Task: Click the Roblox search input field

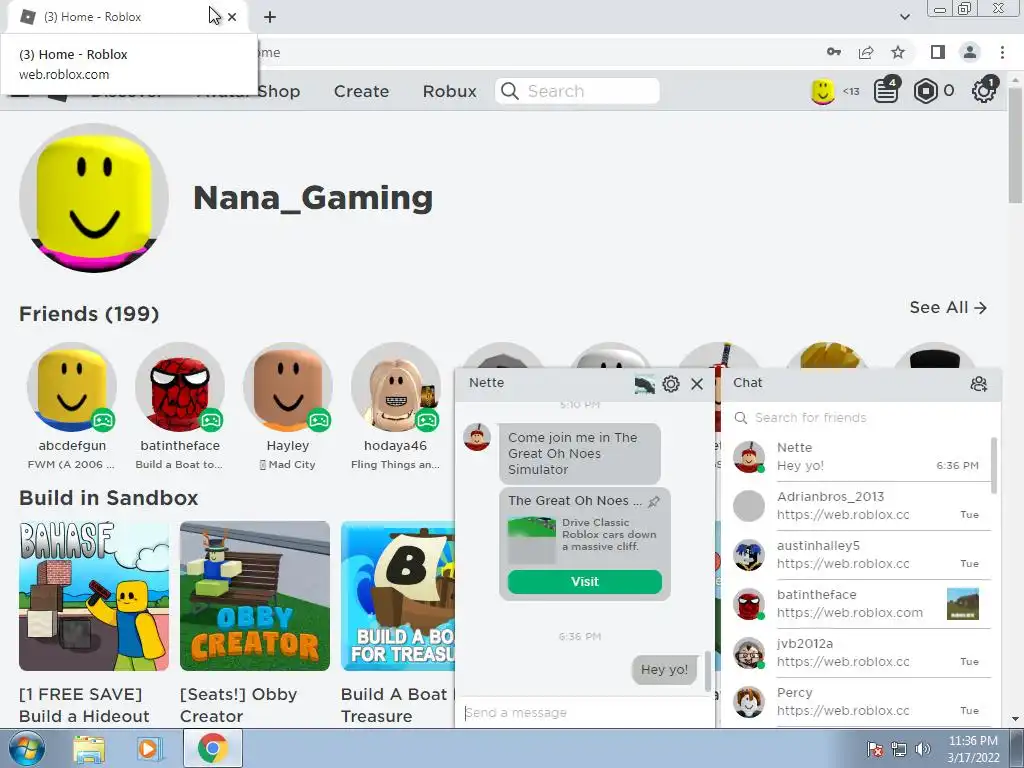Action: pos(577,91)
